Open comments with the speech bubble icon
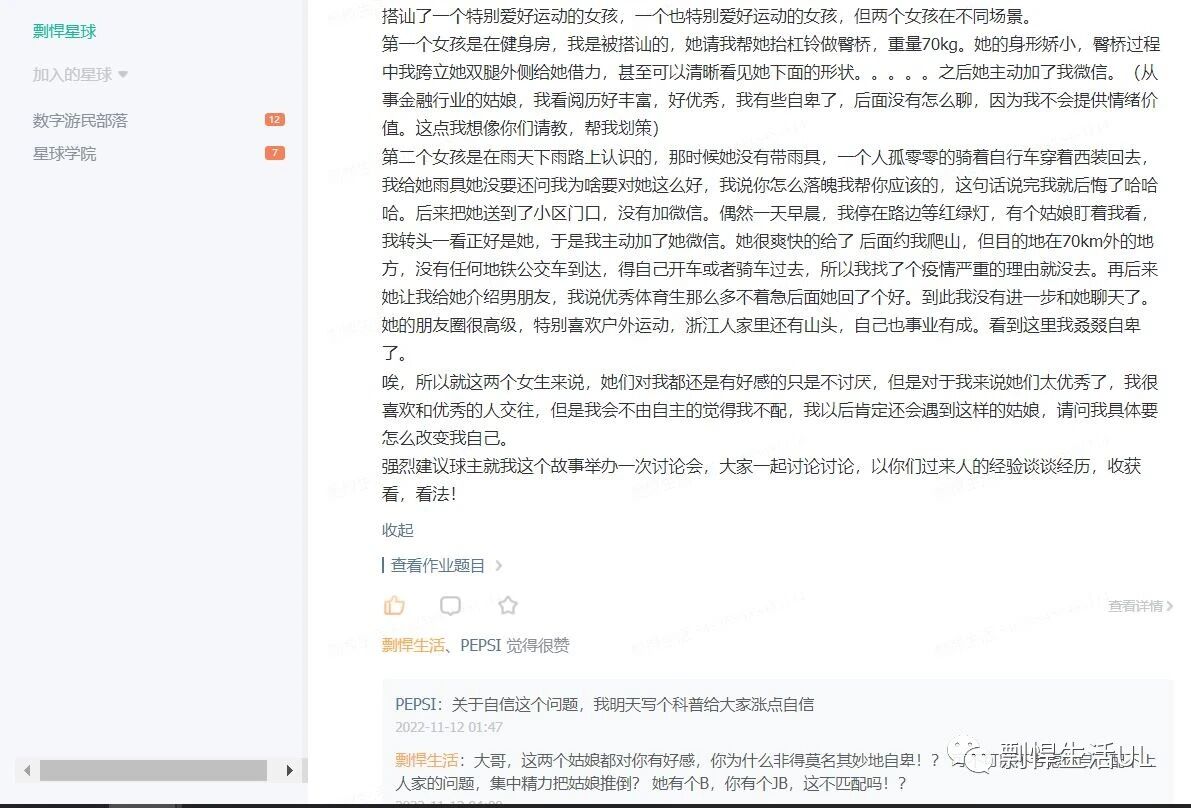Image resolution: width=1191 pixels, height=808 pixels. pos(450,605)
